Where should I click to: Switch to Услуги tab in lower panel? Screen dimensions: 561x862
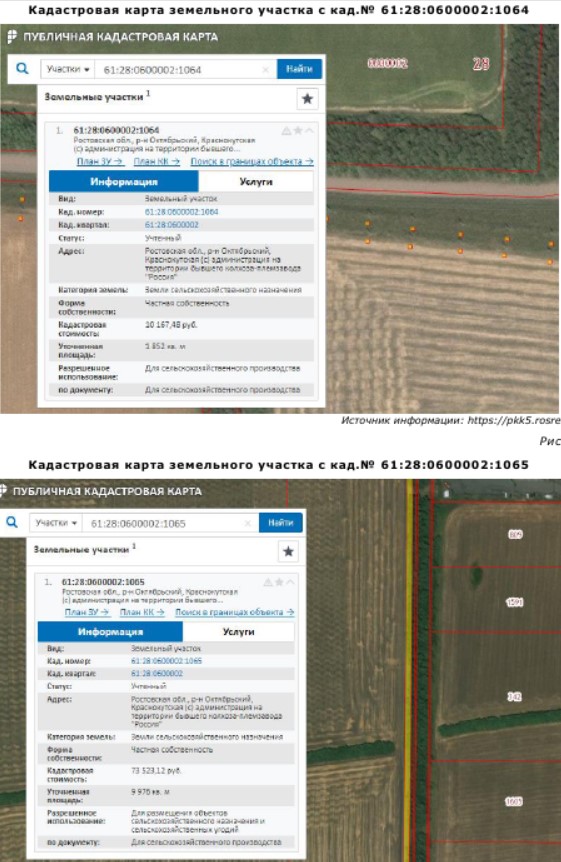pos(238,632)
